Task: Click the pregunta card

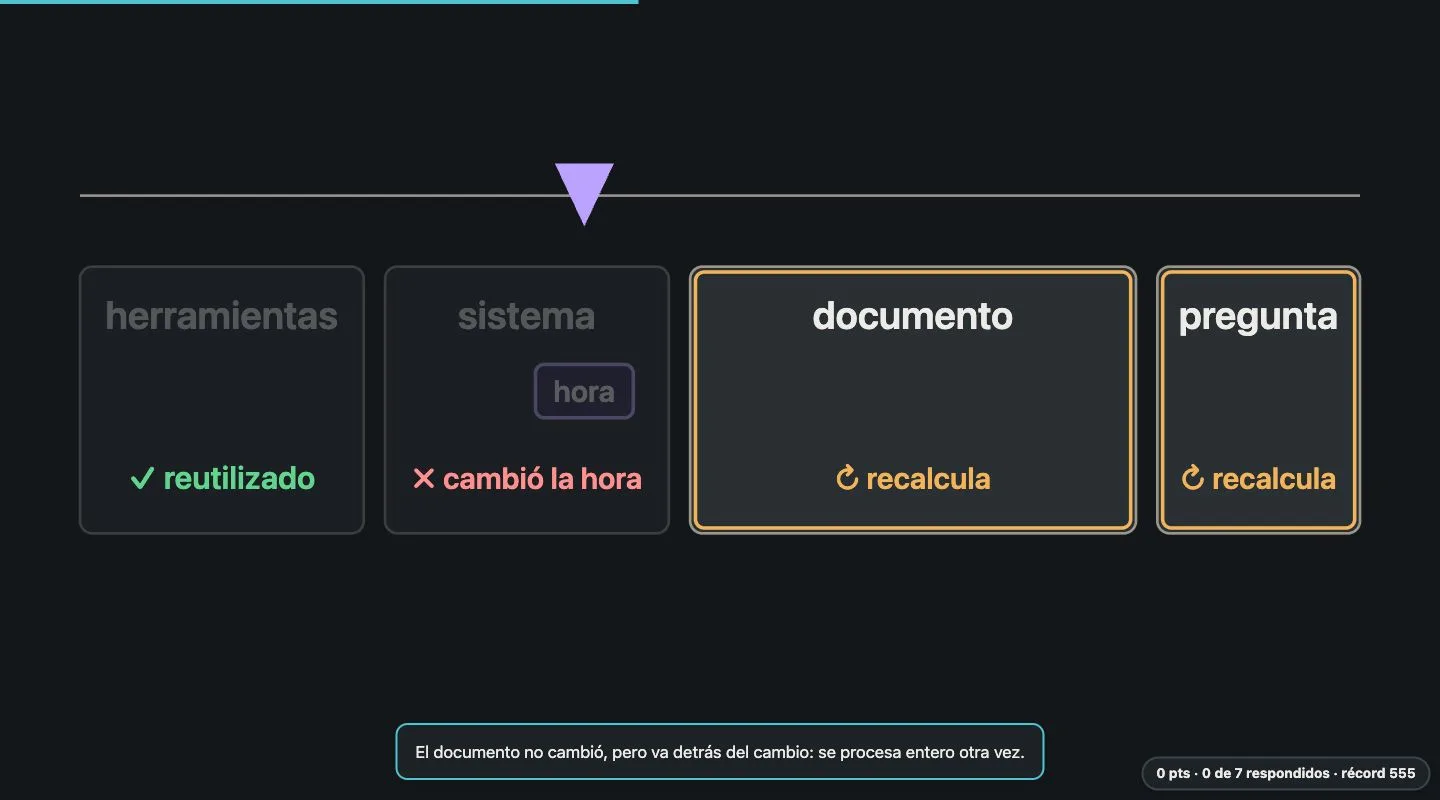Action: [1259, 400]
